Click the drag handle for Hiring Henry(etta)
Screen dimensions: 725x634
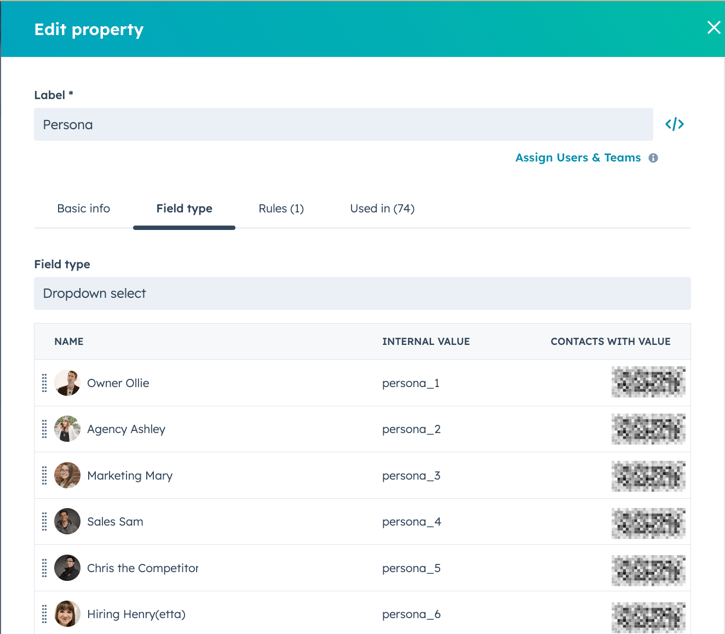pos(44,614)
